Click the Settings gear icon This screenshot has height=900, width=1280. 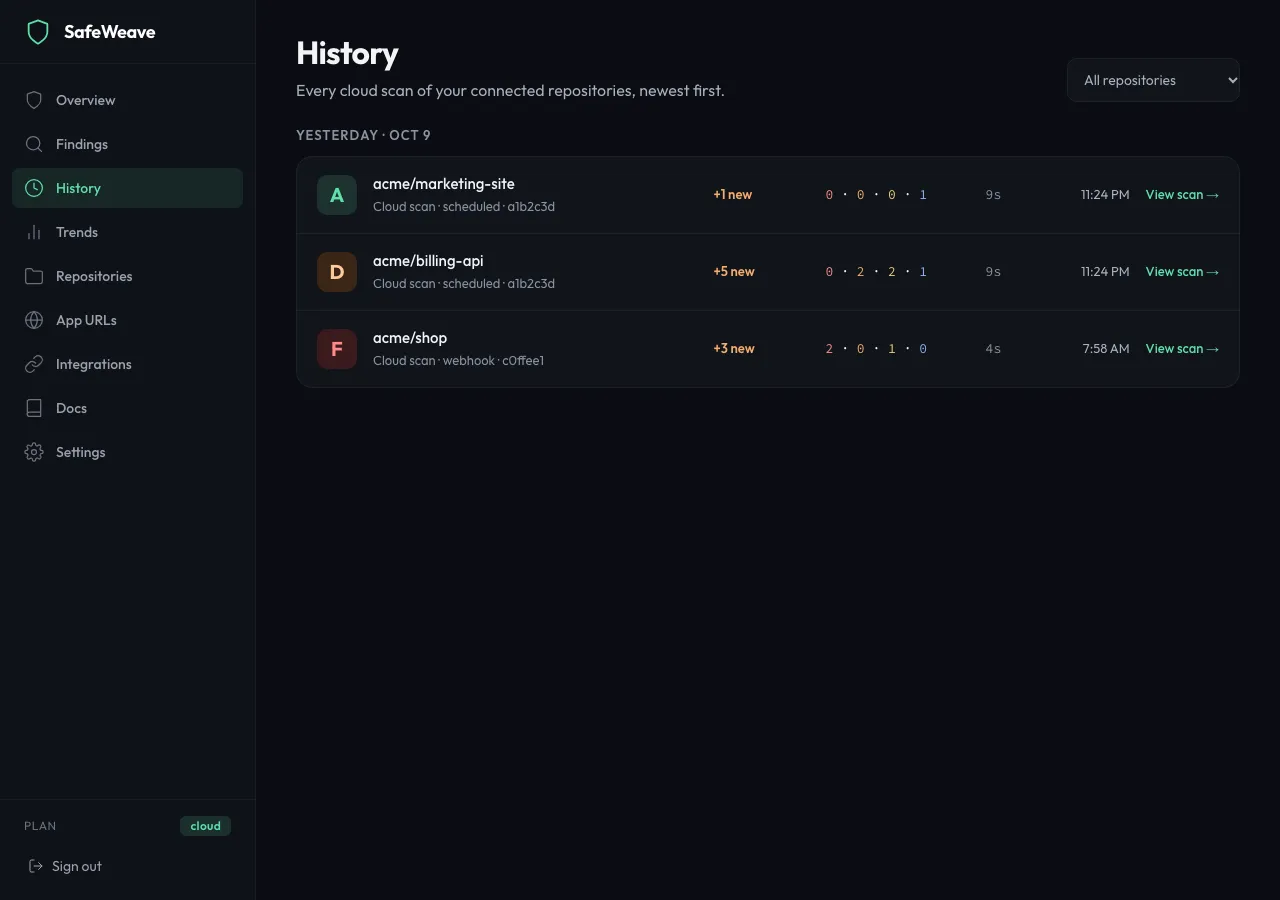coord(34,452)
